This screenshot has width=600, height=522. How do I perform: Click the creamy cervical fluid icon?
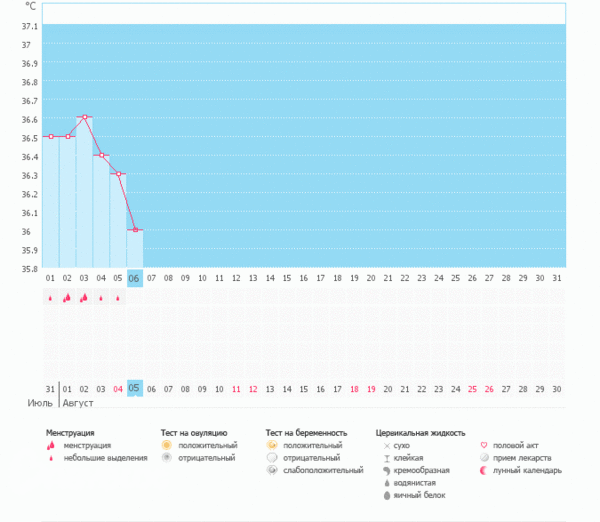coord(386,470)
